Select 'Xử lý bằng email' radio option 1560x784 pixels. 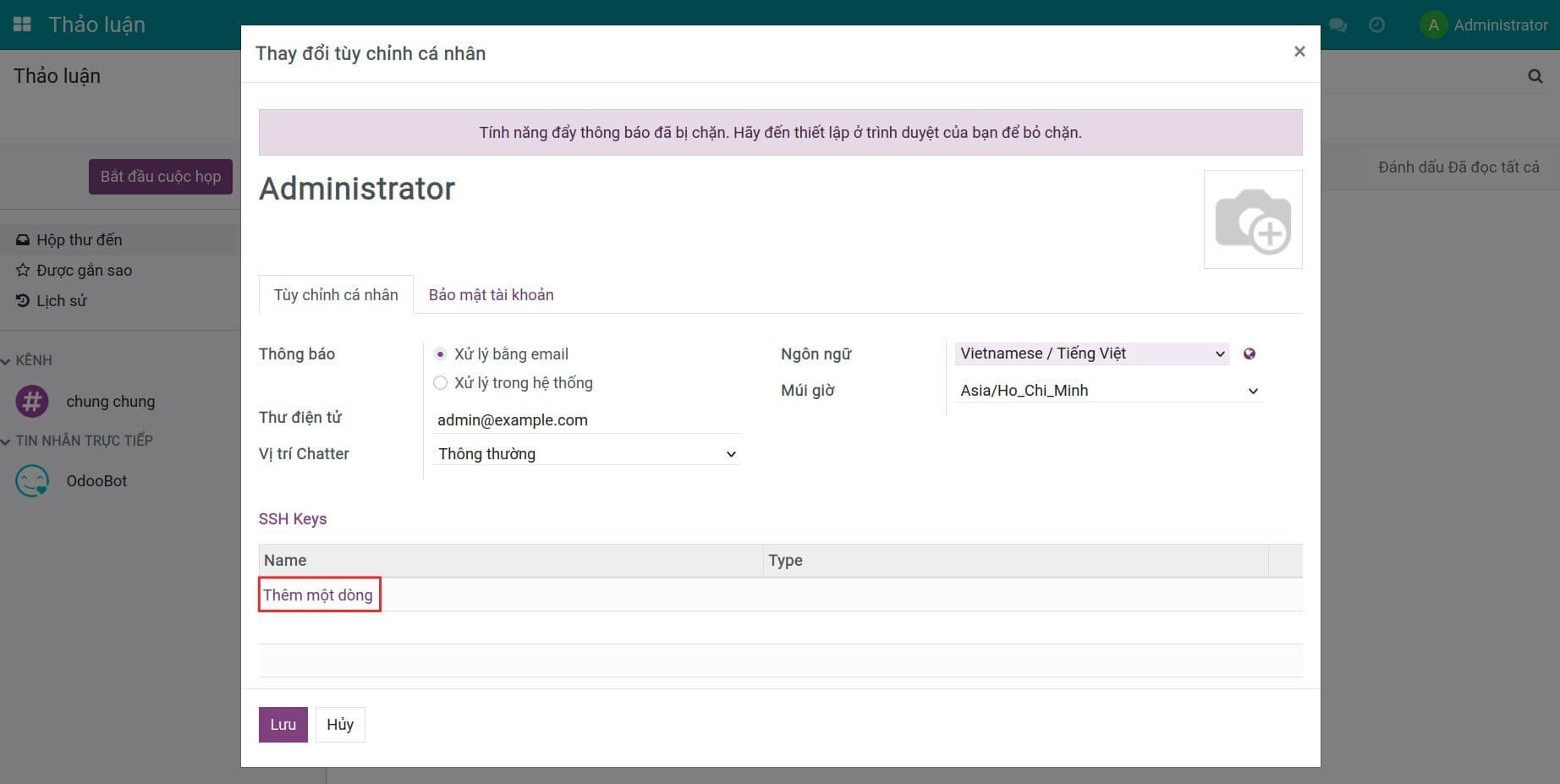[x=440, y=354]
